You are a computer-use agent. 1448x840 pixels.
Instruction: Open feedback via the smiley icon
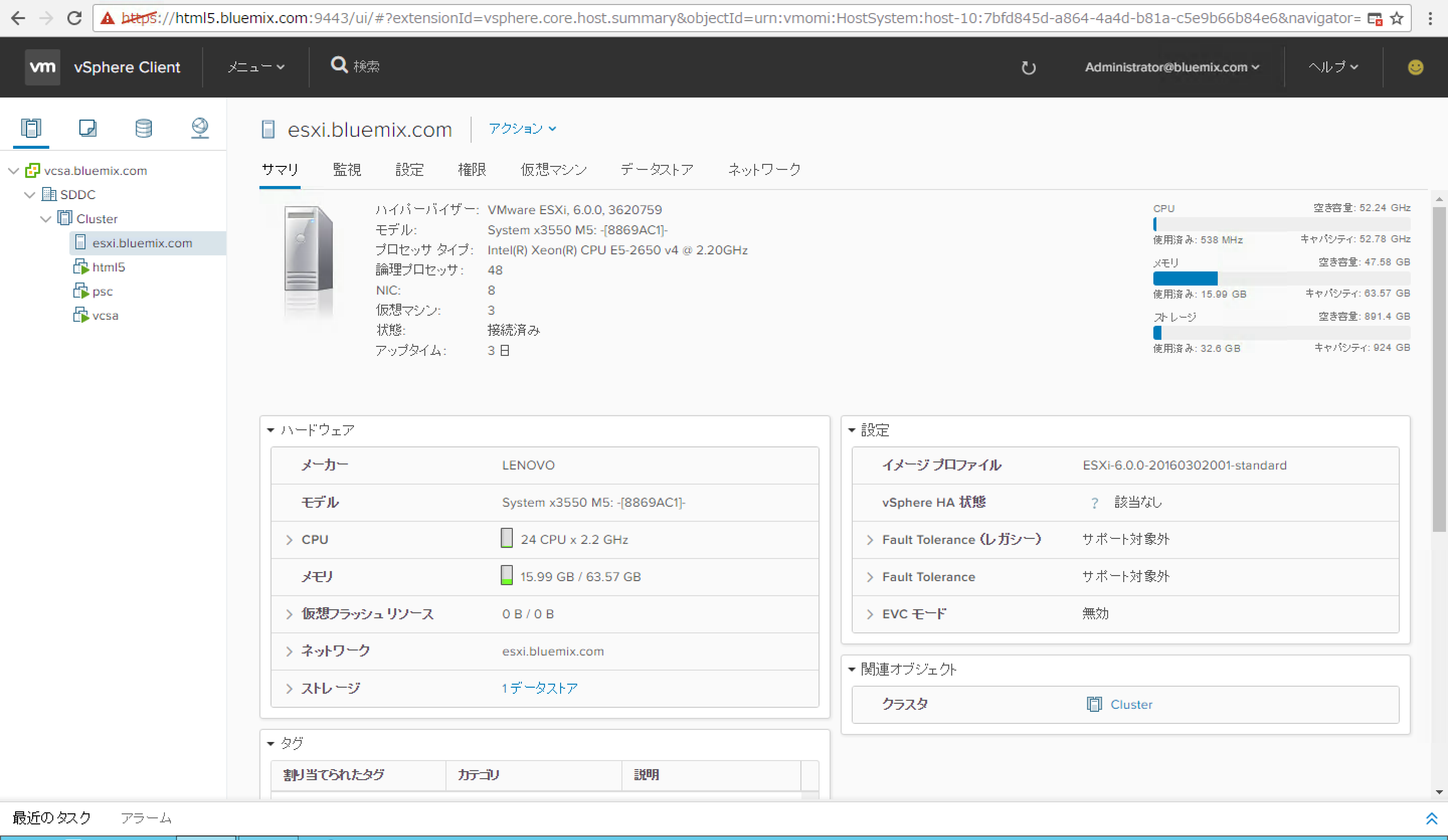click(x=1415, y=67)
